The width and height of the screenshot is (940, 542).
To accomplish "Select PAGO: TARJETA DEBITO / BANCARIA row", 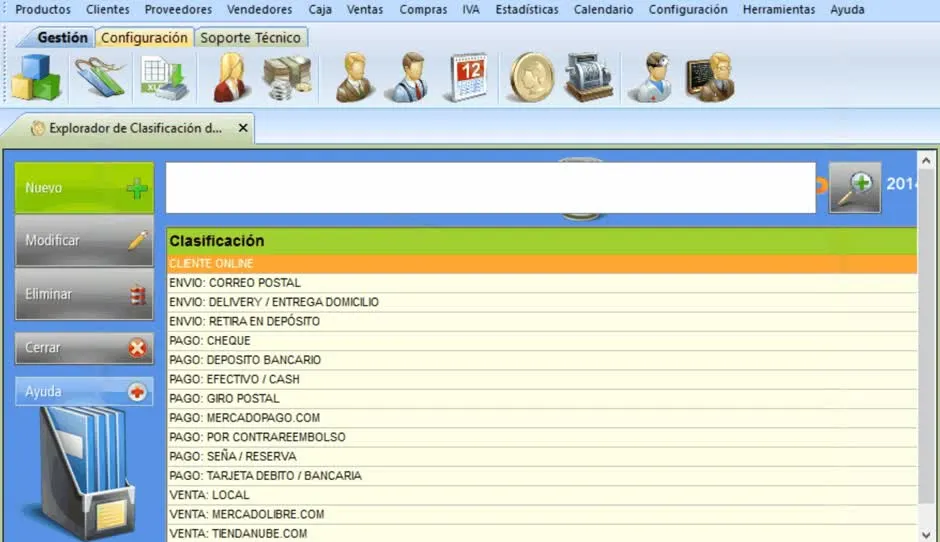I will [542, 475].
